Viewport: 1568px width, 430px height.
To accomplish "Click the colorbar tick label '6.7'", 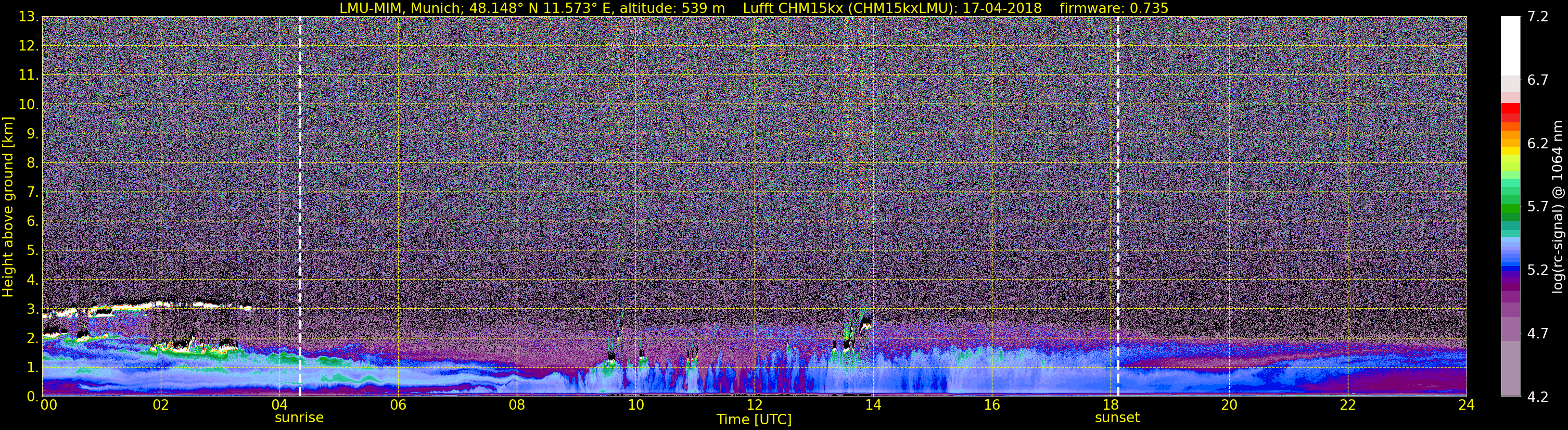I will 1538,80.
